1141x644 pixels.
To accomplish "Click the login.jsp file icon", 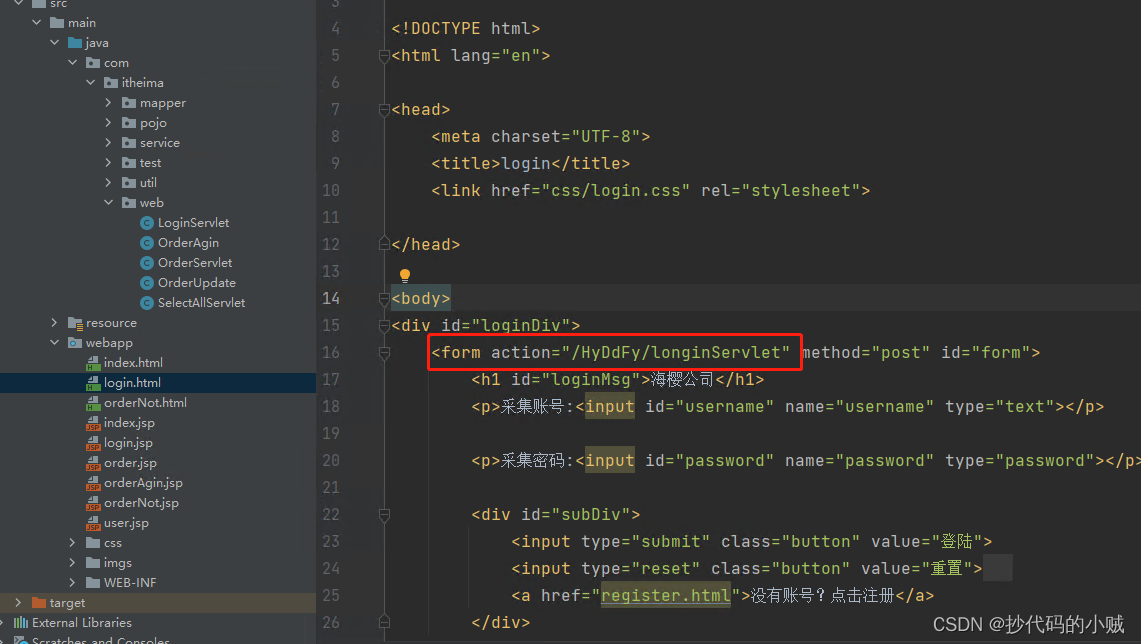I will point(92,442).
